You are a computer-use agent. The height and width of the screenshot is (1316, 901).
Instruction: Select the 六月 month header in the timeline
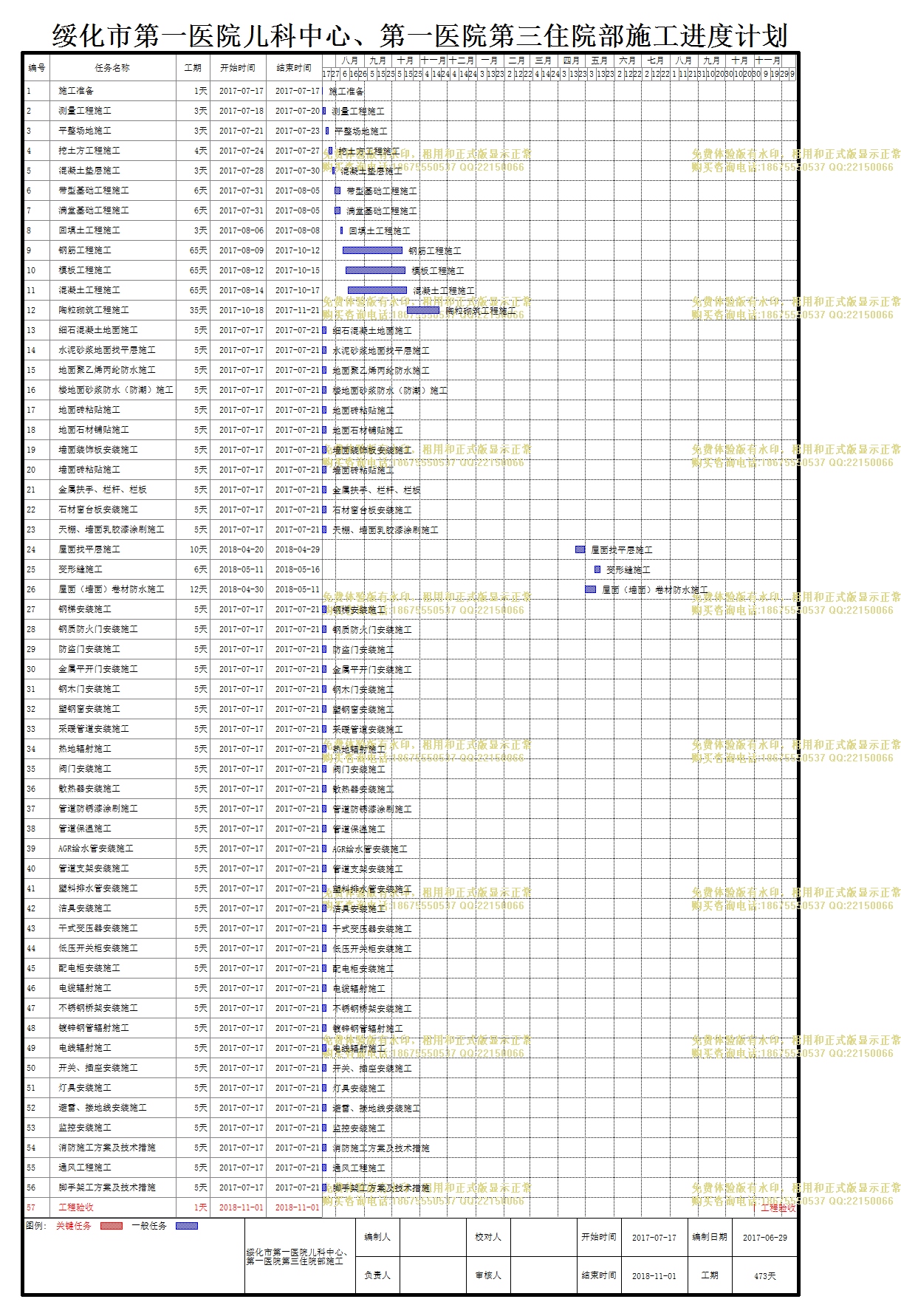pyautogui.click(x=628, y=61)
